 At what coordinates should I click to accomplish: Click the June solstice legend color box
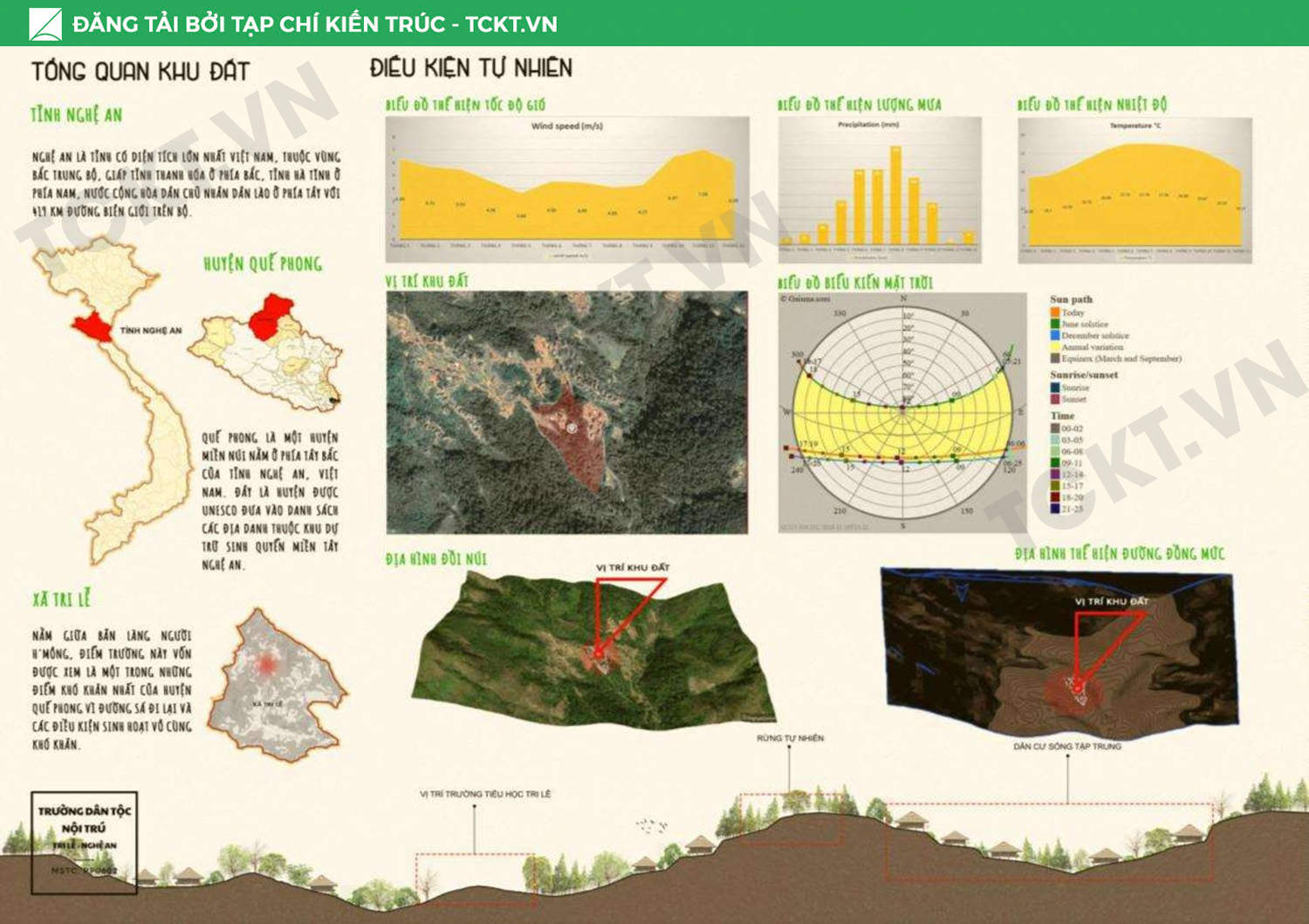click(x=1055, y=324)
